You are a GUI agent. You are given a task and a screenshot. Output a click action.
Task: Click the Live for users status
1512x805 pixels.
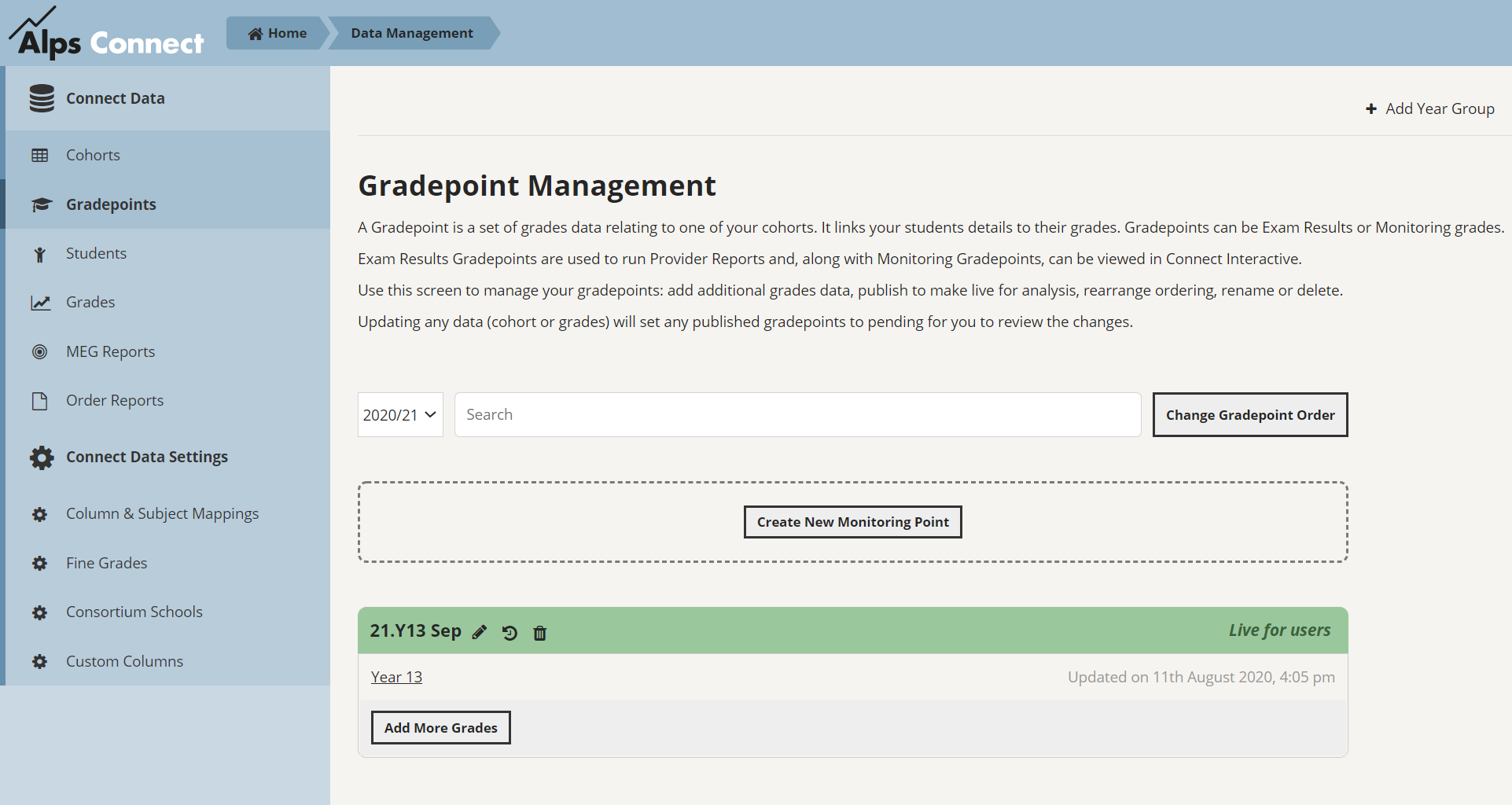[x=1279, y=630]
